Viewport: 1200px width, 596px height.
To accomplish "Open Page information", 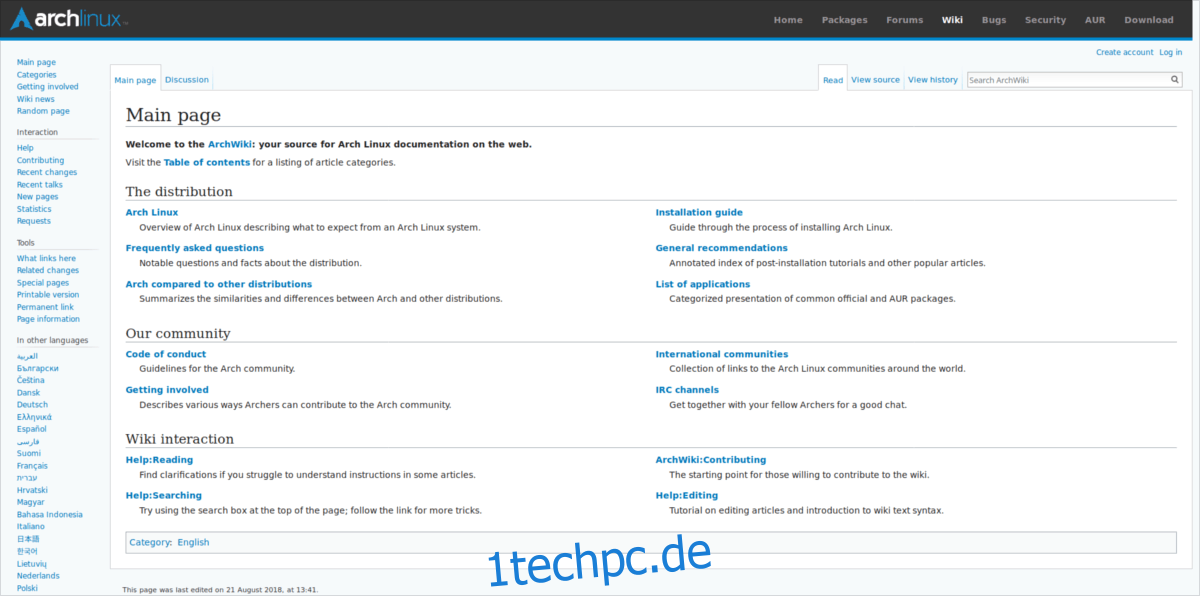I will pyautogui.click(x=48, y=319).
